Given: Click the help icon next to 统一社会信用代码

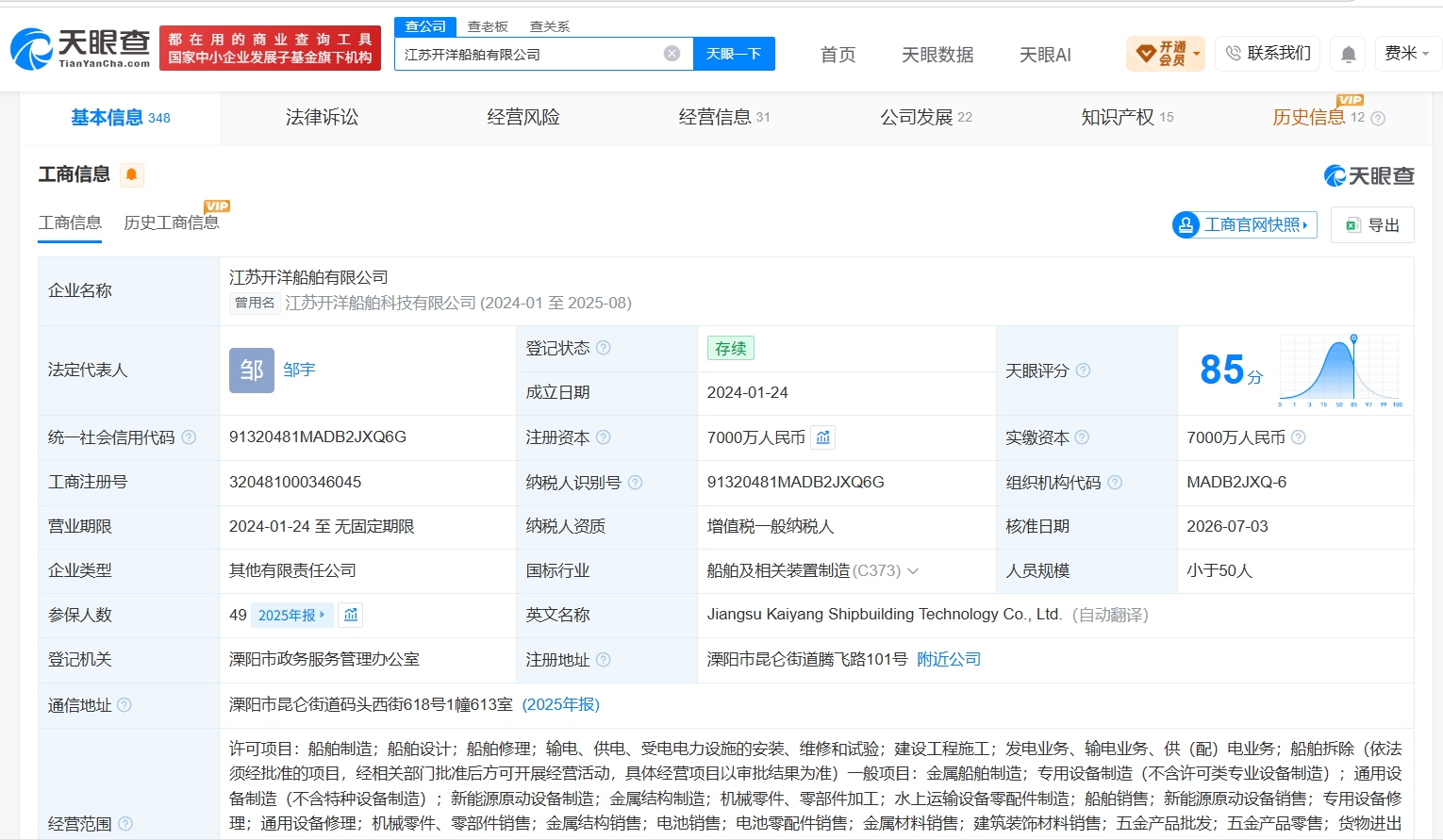Looking at the screenshot, I should pyautogui.click(x=189, y=437).
